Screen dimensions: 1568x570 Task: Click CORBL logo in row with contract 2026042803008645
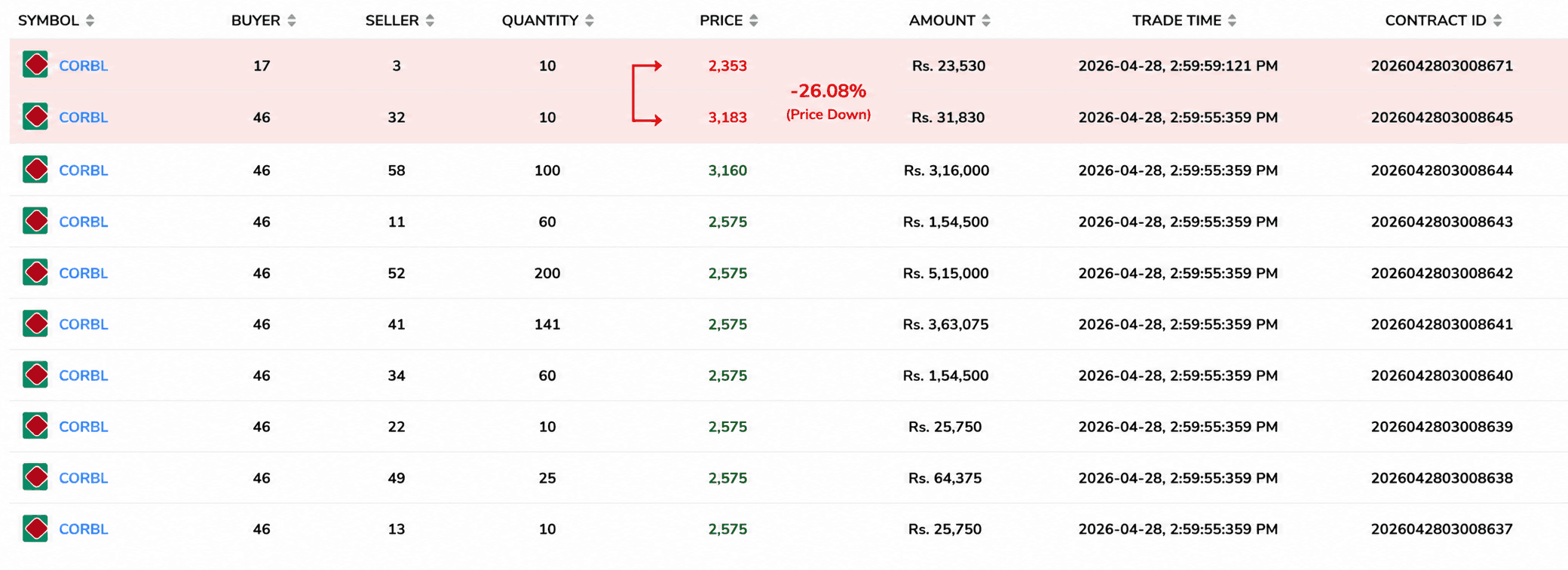tap(35, 117)
